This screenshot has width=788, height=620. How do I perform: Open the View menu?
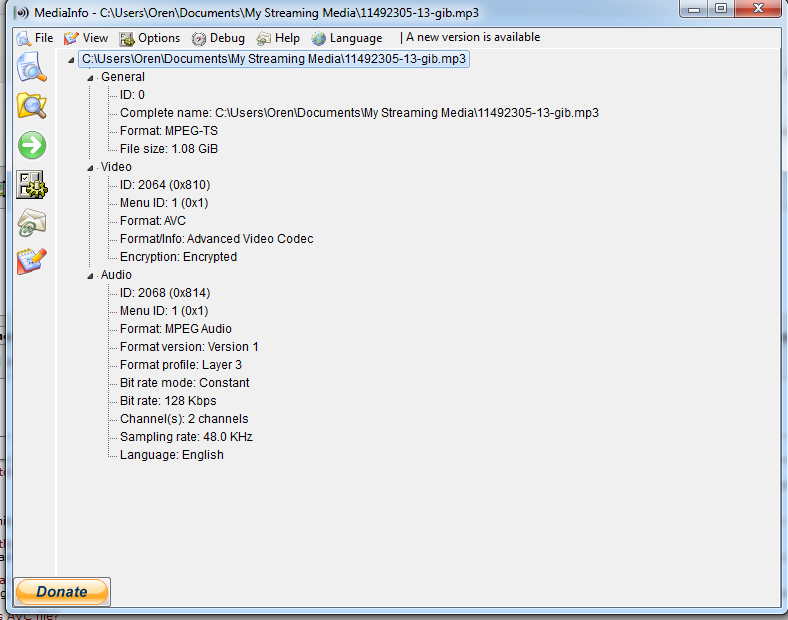(x=86, y=38)
